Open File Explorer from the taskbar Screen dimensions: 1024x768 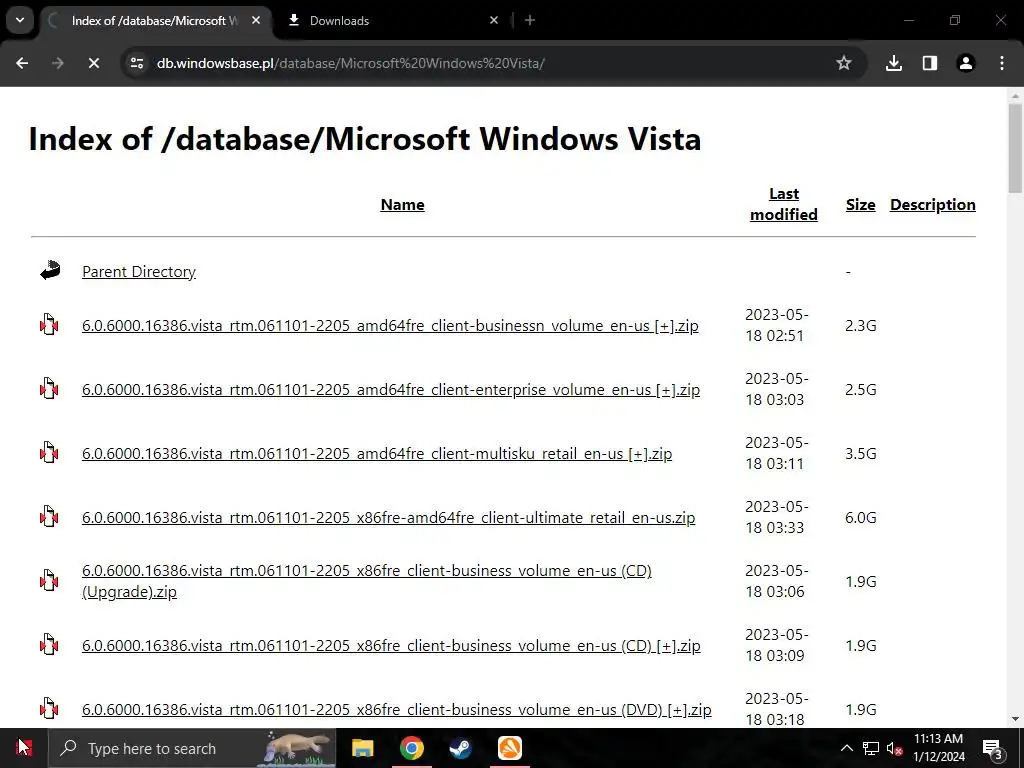(x=362, y=748)
